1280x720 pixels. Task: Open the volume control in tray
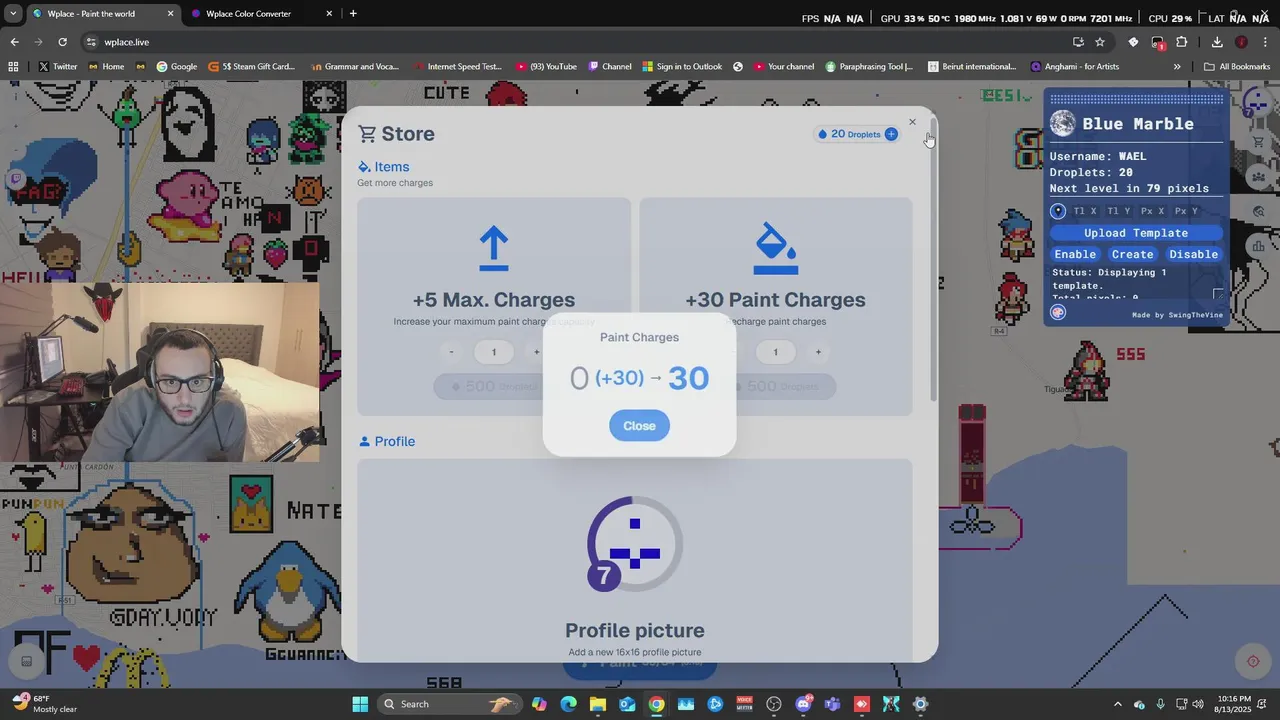click(1198, 704)
